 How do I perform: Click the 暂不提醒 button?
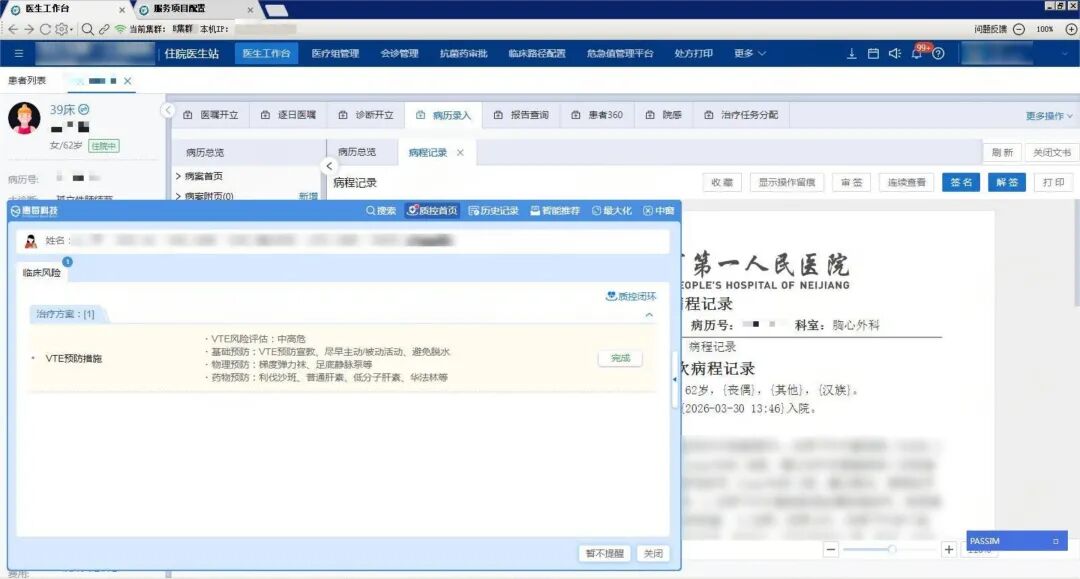(x=604, y=553)
